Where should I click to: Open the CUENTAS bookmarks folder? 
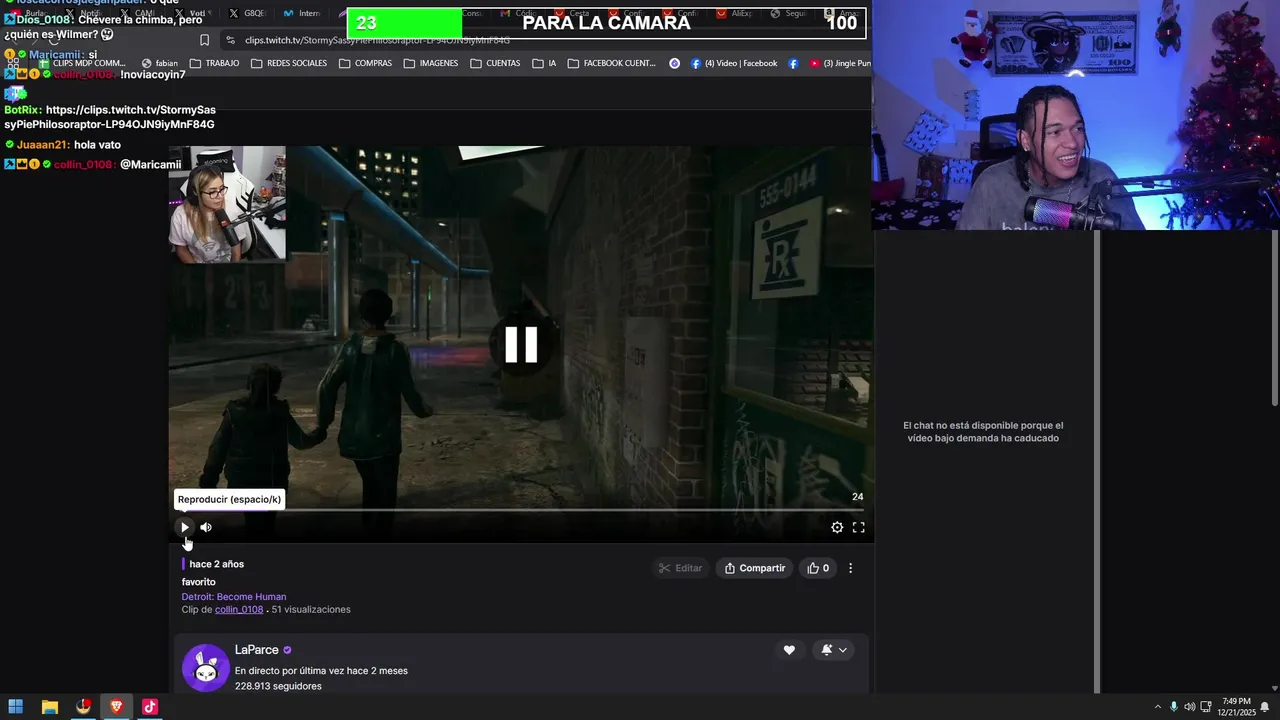(x=495, y=63)
